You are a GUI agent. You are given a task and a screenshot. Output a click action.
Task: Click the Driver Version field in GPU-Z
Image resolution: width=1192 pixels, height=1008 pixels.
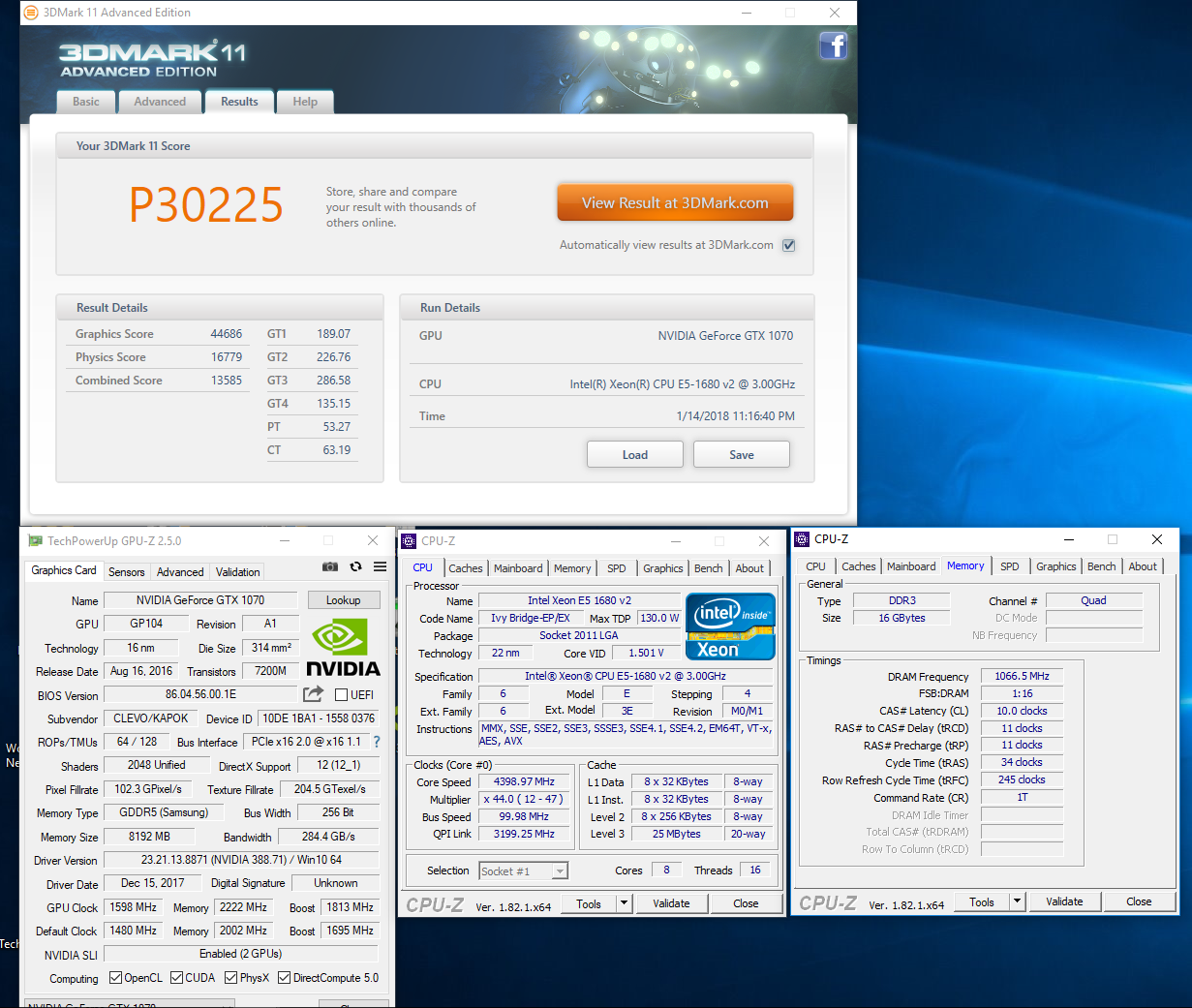click(241, 860)
